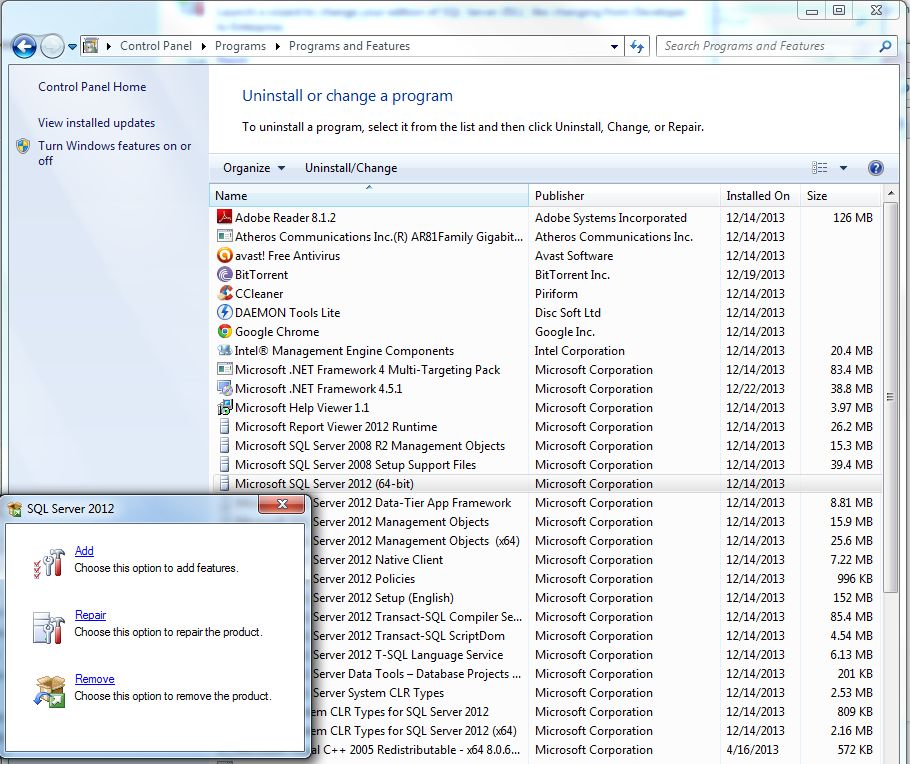Sort by the Installed On column header
Viewport: 910px width, 764px height.
(x=760, y=196)
